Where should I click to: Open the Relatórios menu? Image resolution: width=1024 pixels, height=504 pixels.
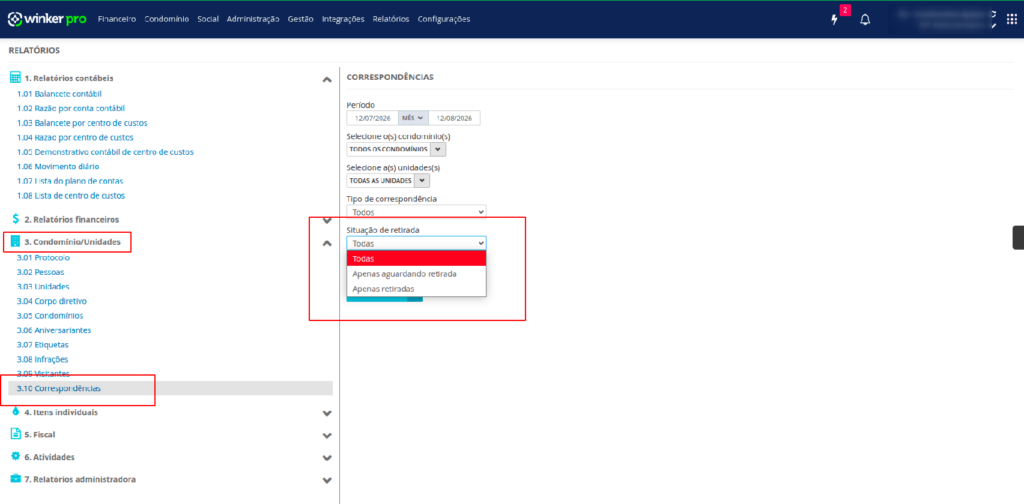(x=391, y=19)
